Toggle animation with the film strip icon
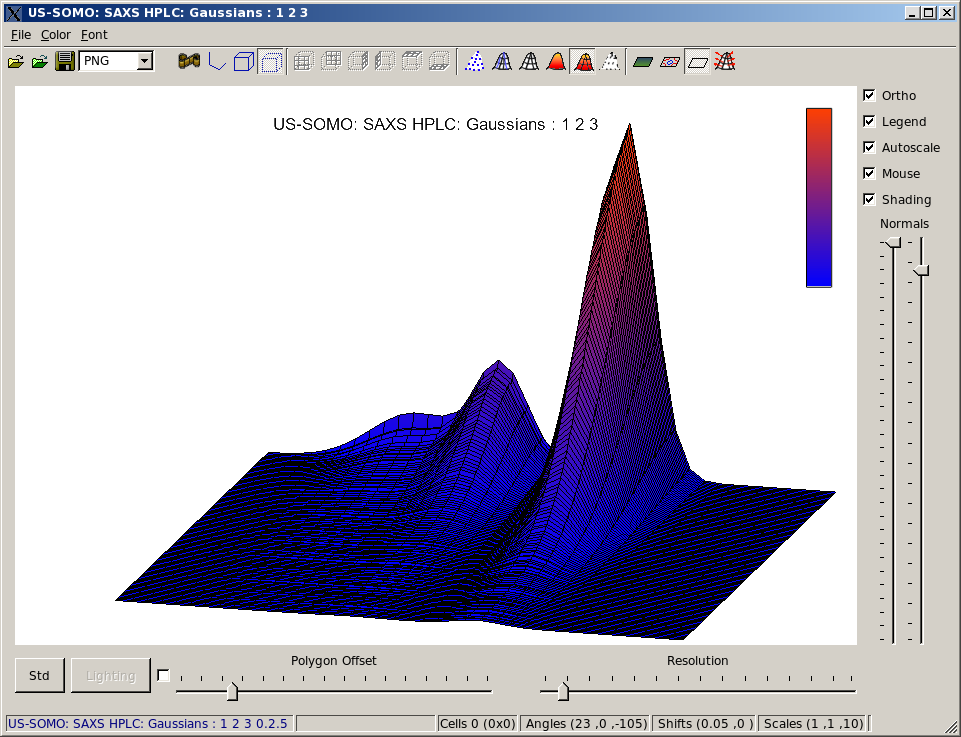Image resolution: width=961 pixels, height=737 pixels. pos(189,61)
